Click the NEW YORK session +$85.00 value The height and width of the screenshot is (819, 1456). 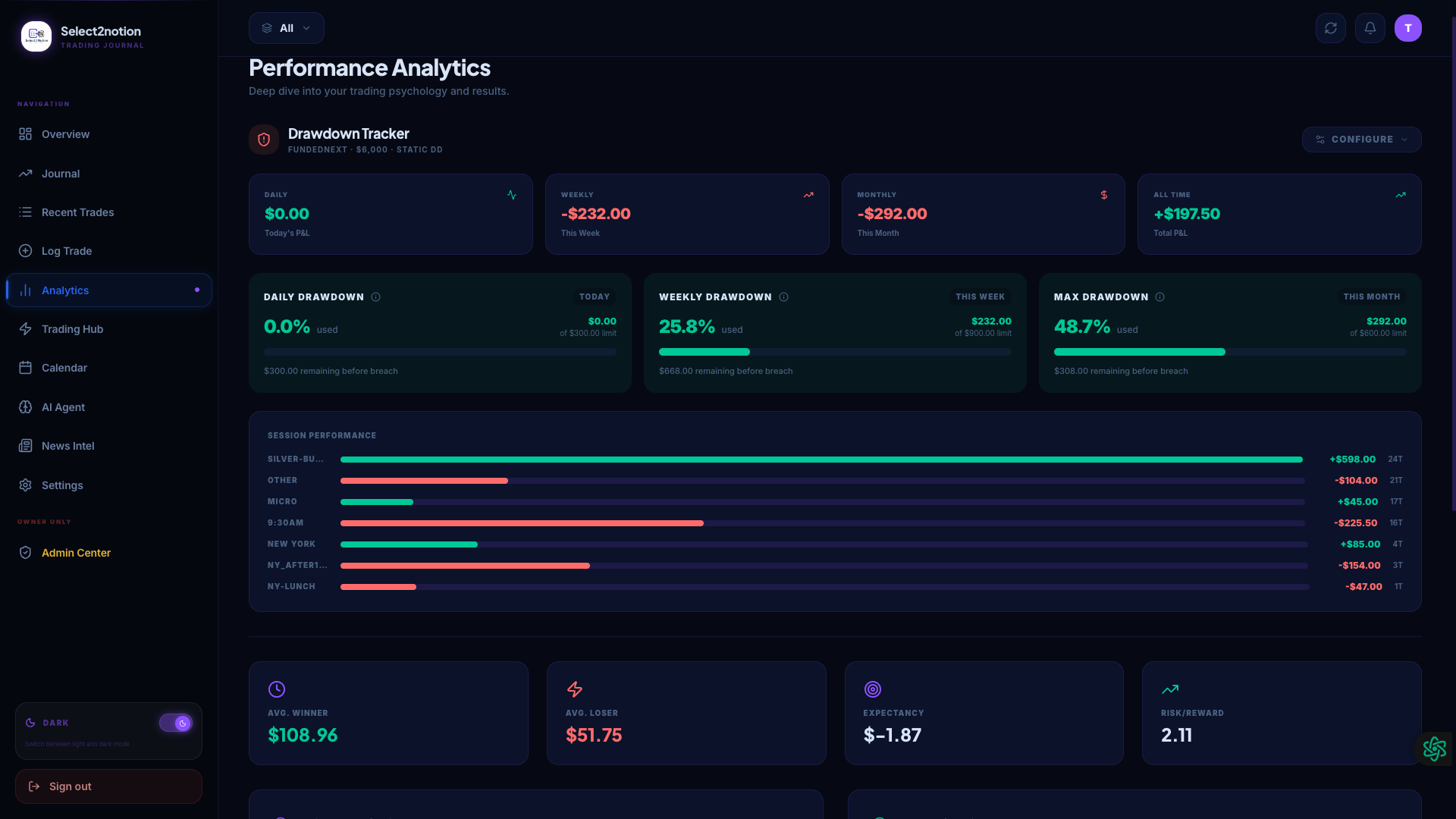(x=1360, y=544)
